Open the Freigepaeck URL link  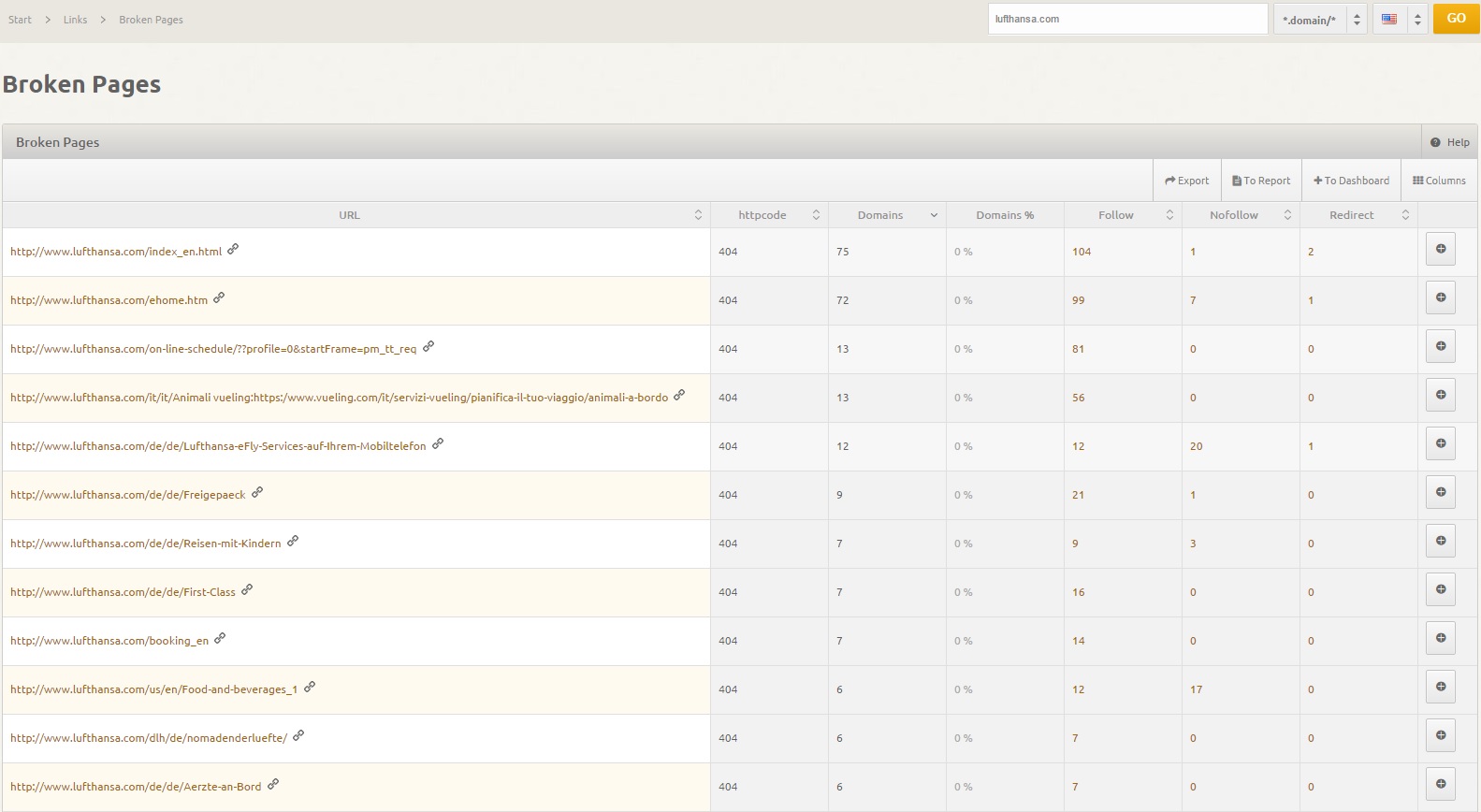127,495
